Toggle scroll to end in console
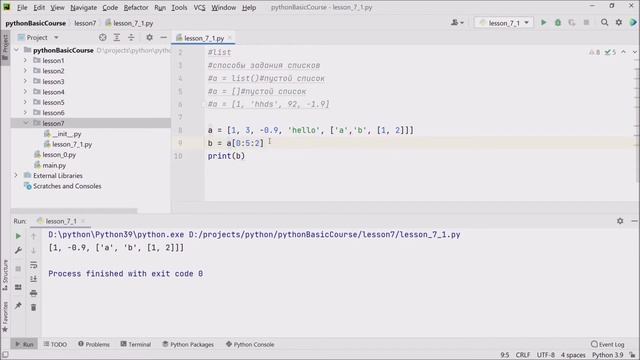640x360 pixels. click(33, 279)
